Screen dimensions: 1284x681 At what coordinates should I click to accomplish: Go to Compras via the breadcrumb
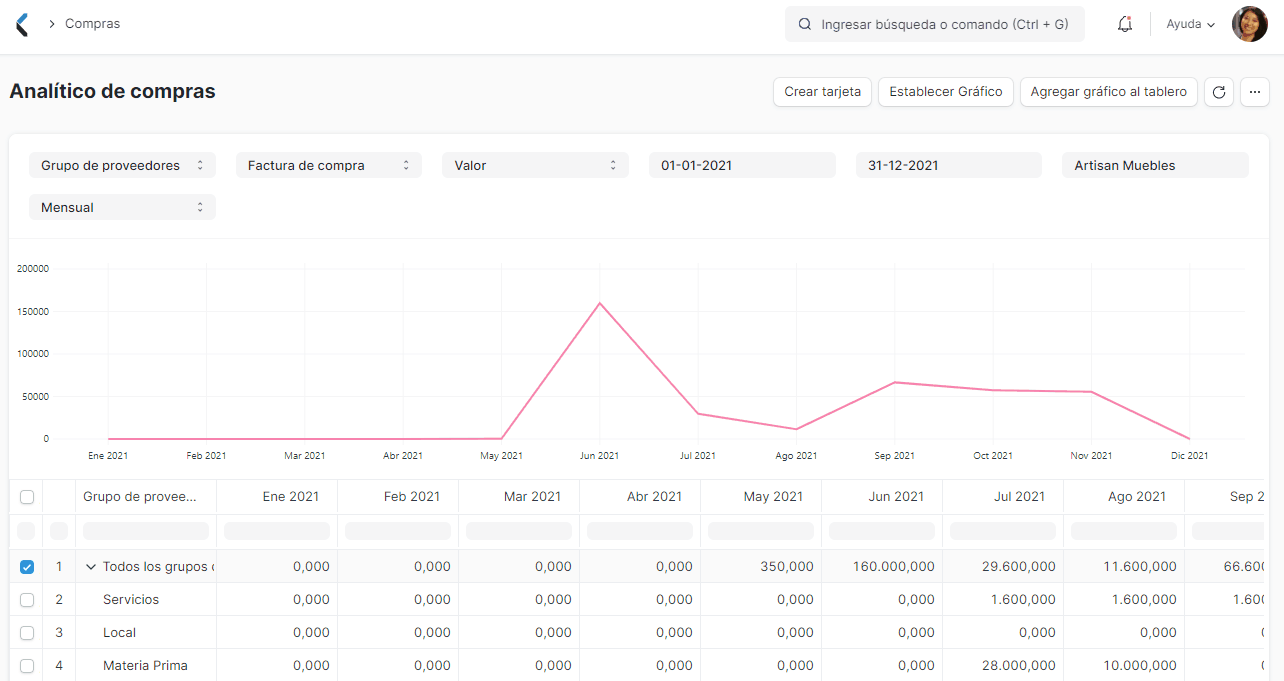click(92, 23)
